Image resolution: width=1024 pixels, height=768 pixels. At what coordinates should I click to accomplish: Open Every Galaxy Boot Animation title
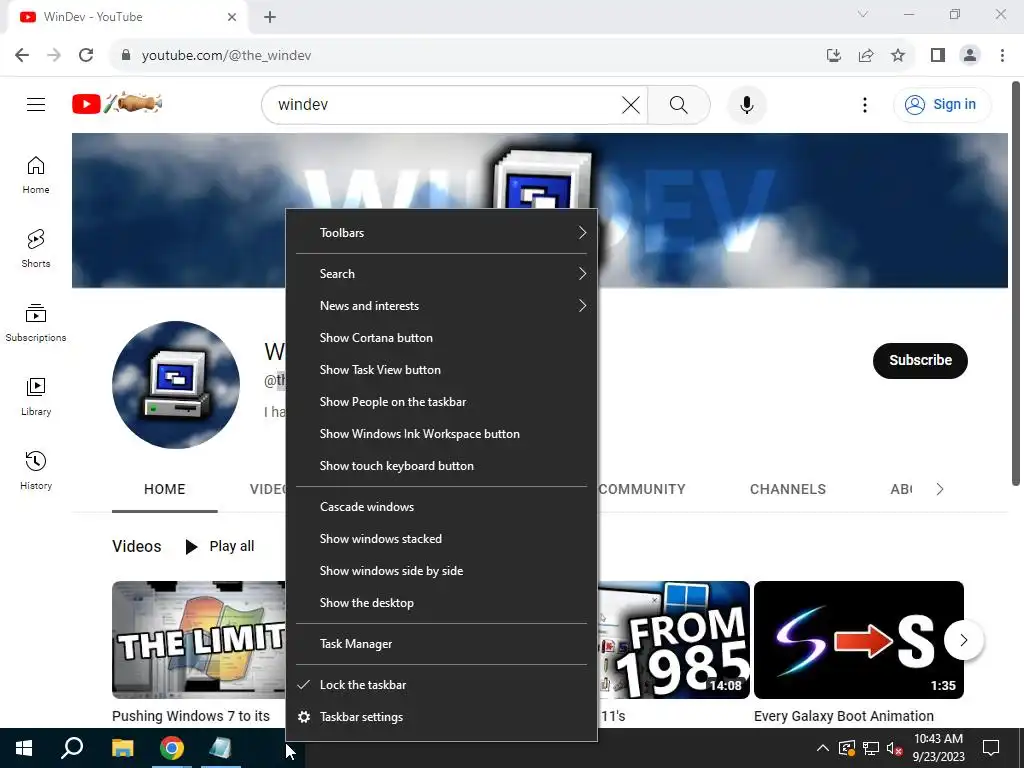844,716
